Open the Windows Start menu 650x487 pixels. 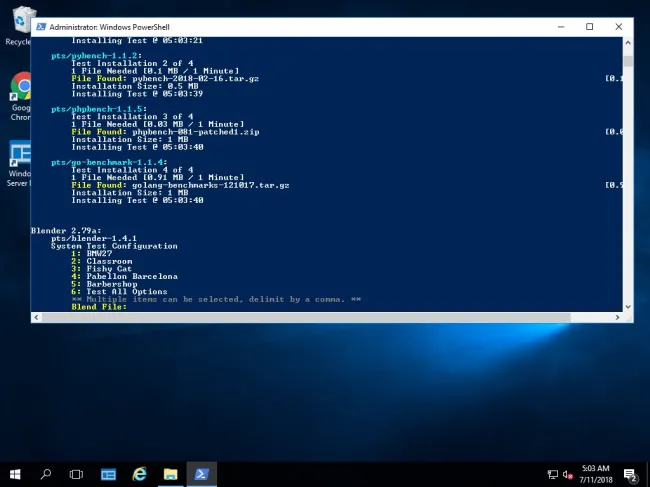pos(16,474)
